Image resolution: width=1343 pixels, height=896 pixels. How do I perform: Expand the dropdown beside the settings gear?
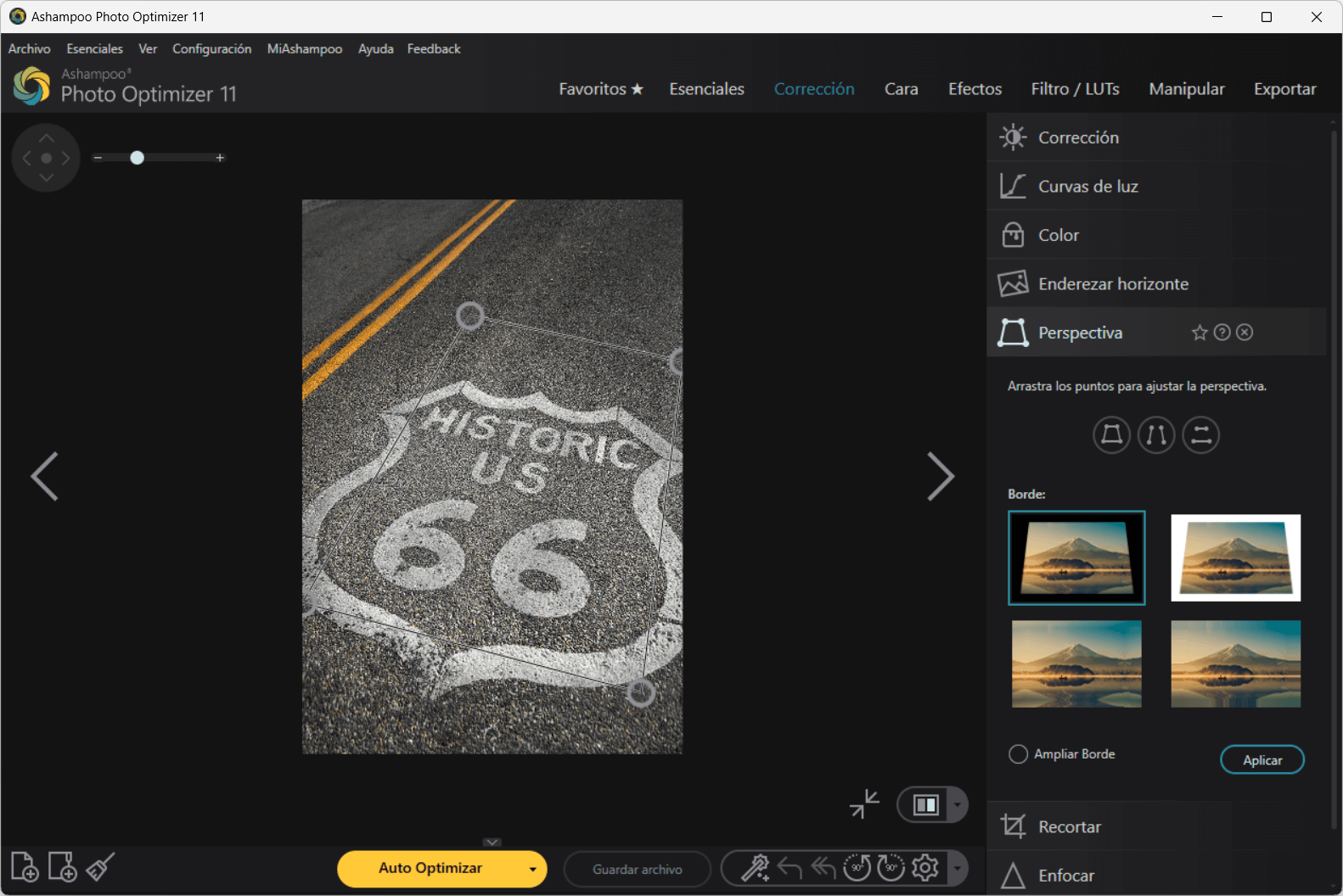tap(958, 868)
